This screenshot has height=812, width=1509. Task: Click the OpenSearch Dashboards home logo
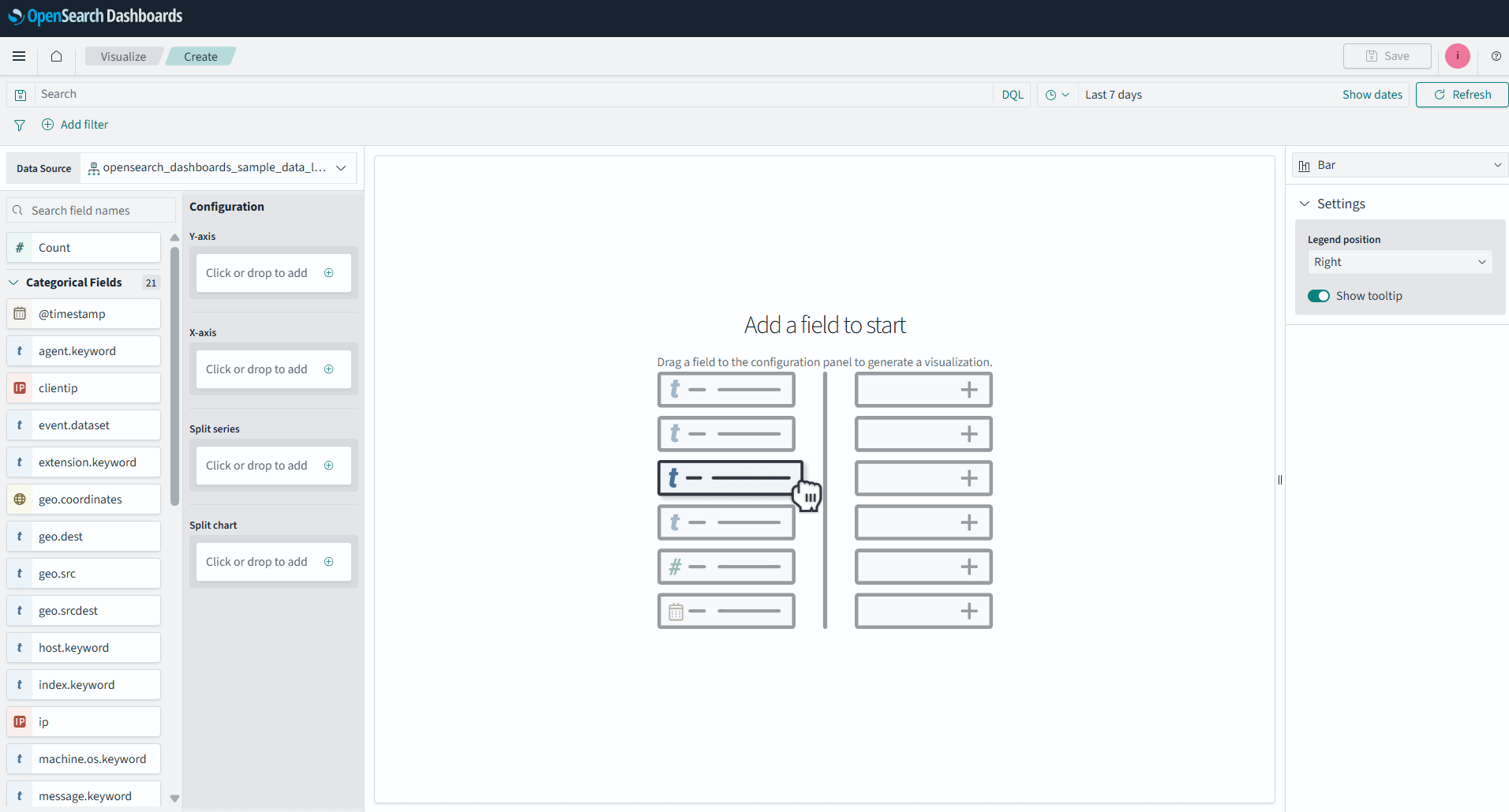(x=95, y=16)
